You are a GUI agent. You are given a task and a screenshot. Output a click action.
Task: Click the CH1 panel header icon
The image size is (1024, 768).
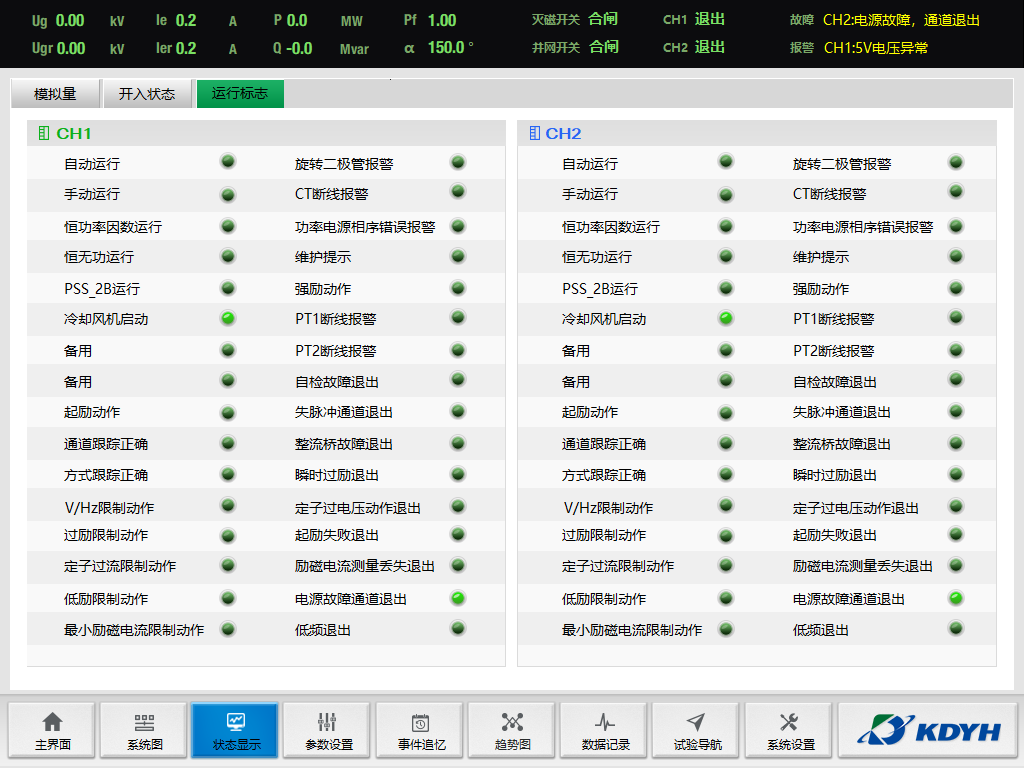[x=43, y=133]
